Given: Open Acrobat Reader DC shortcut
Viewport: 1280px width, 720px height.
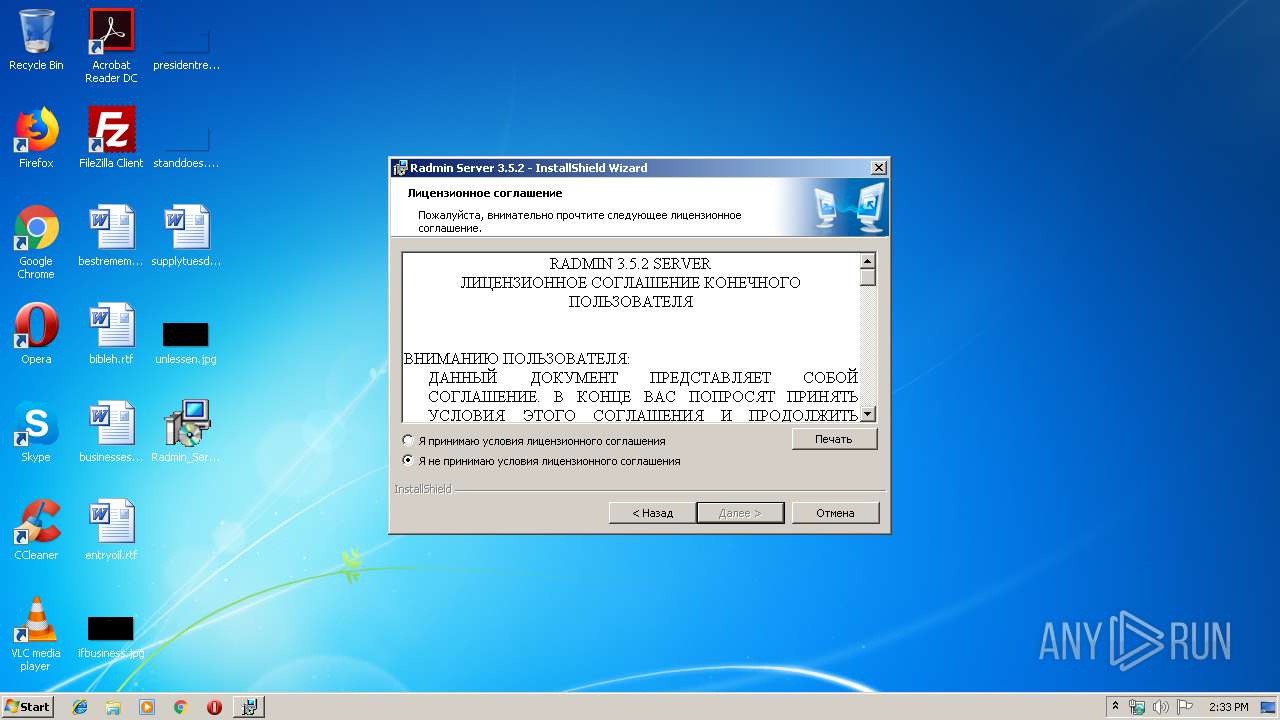Looking at the screenshot, I should [111, 46].
